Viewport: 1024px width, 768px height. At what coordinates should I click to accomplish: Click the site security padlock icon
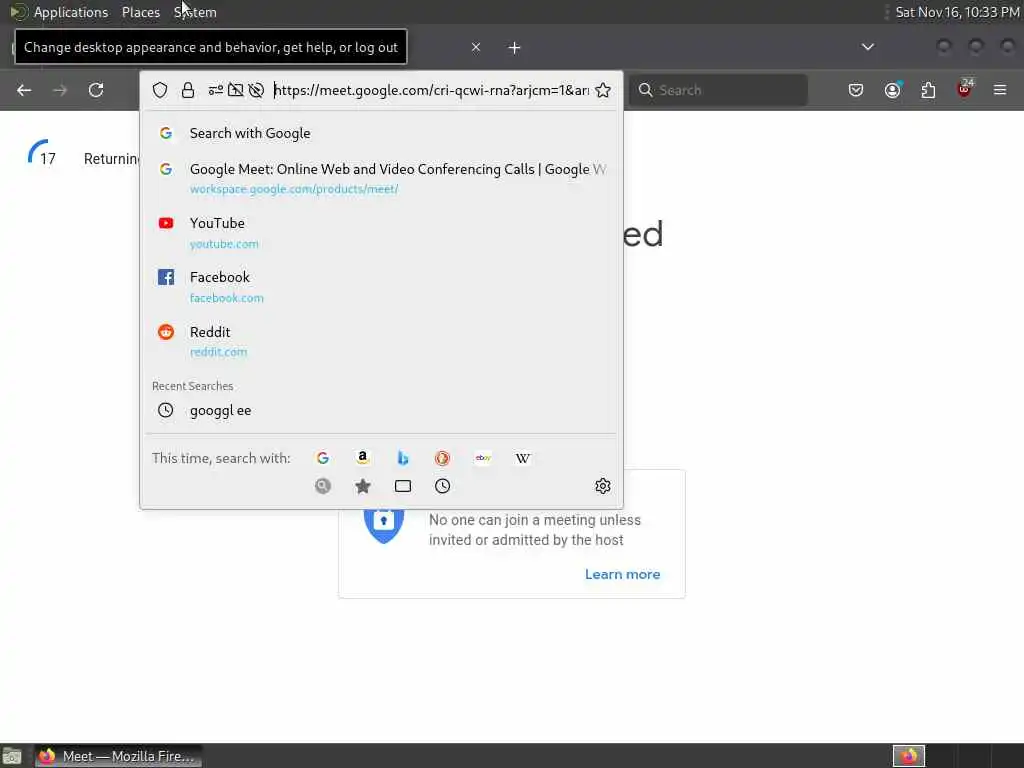(188, 90)
